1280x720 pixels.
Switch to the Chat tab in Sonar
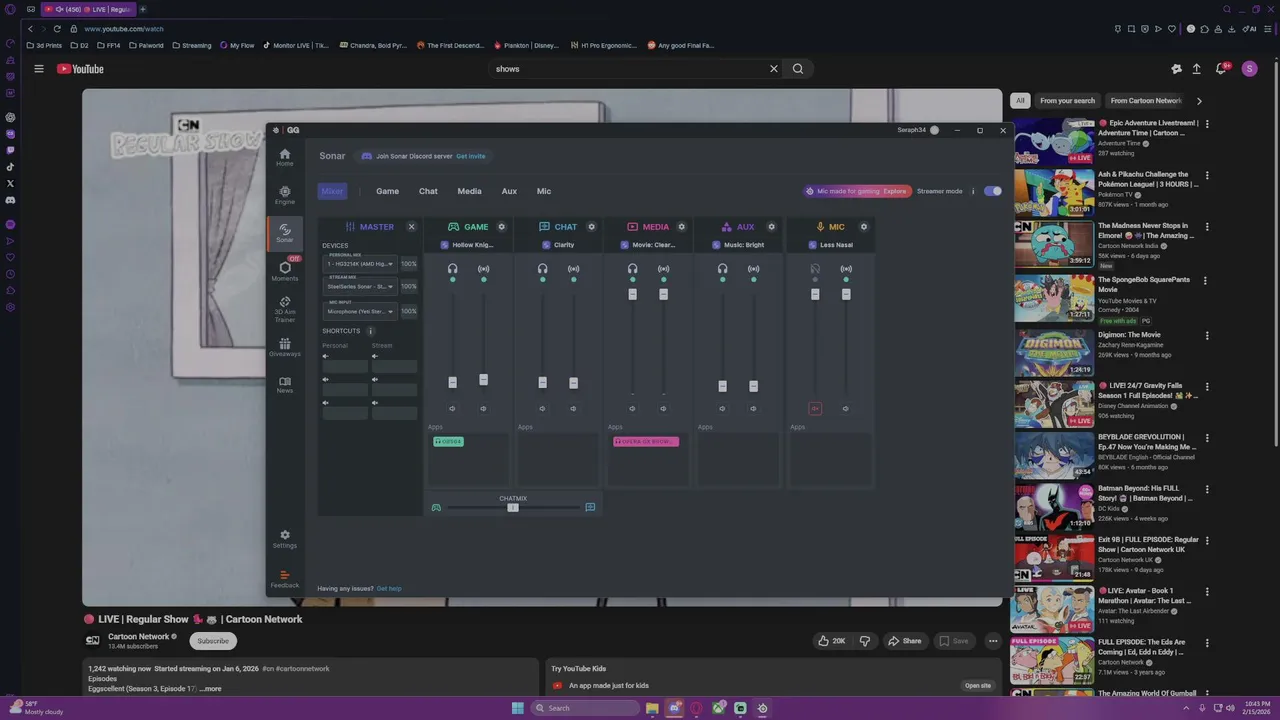428,191
